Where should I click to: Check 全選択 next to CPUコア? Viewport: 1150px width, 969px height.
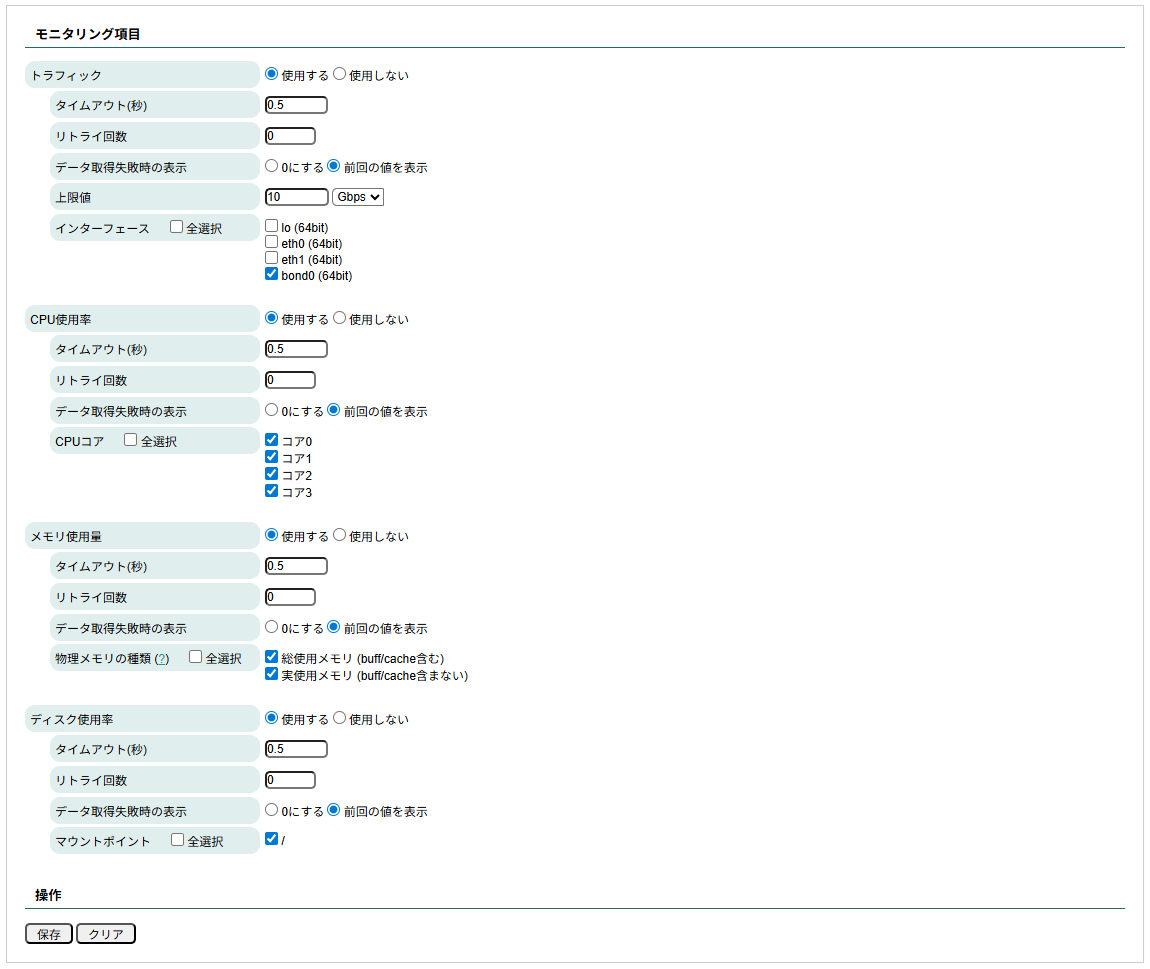(x=131, y=439)
